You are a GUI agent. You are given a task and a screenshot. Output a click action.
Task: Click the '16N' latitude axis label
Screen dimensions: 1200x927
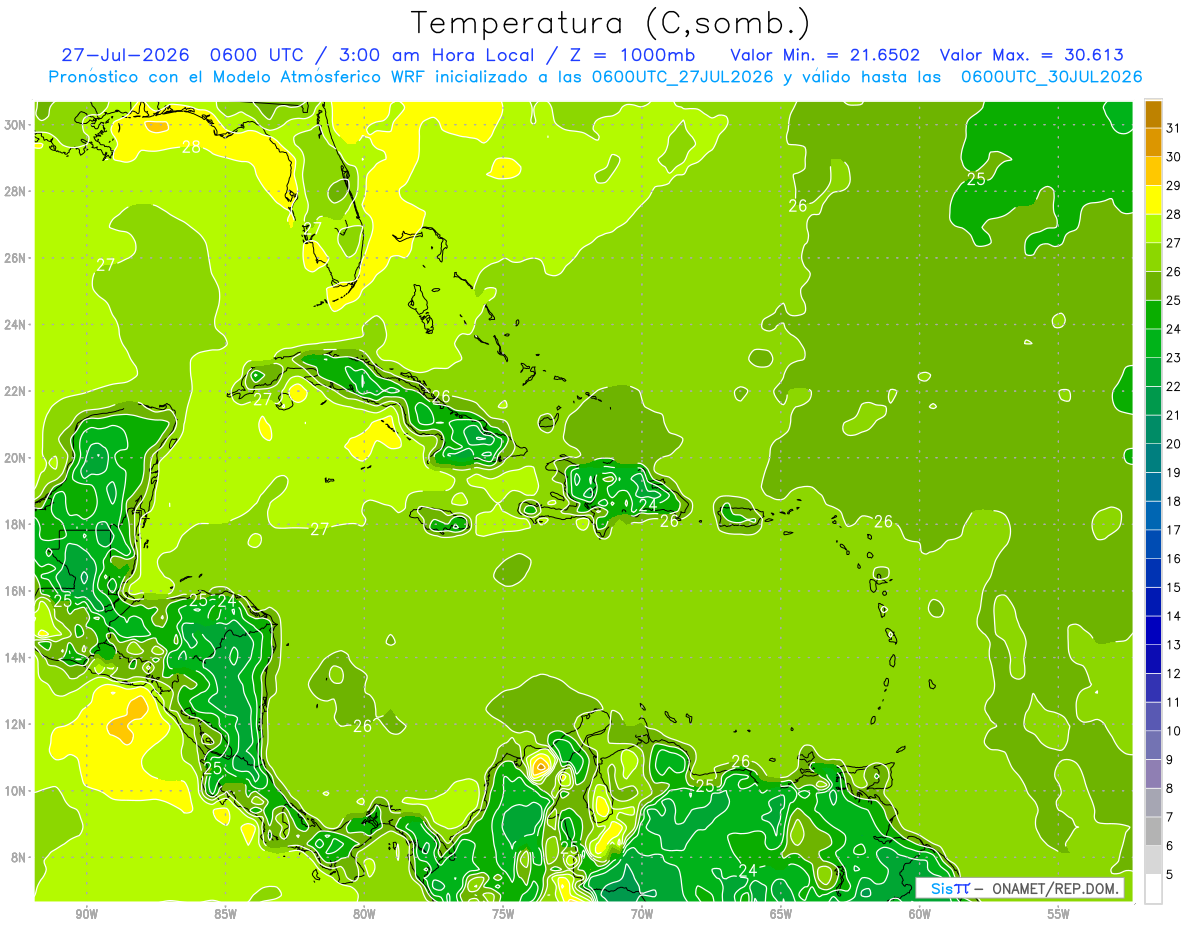tap(17, 591)
